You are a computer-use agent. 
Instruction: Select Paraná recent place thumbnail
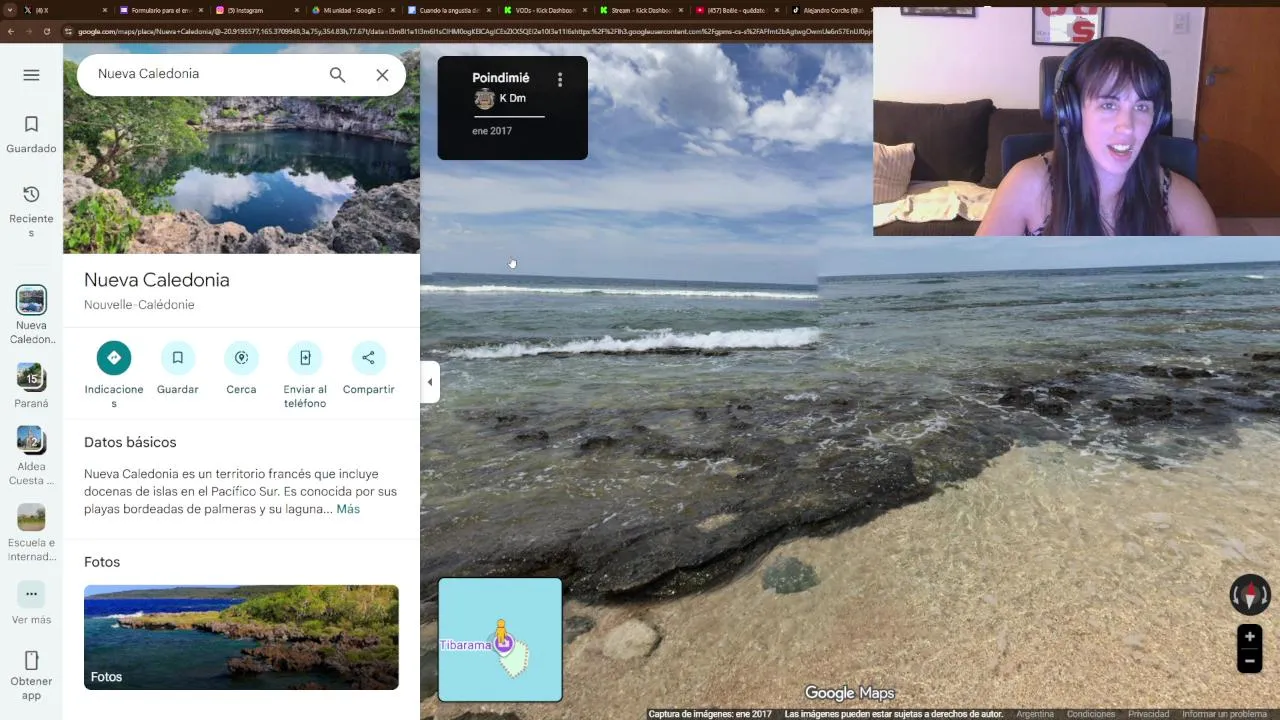pos(31,377)
